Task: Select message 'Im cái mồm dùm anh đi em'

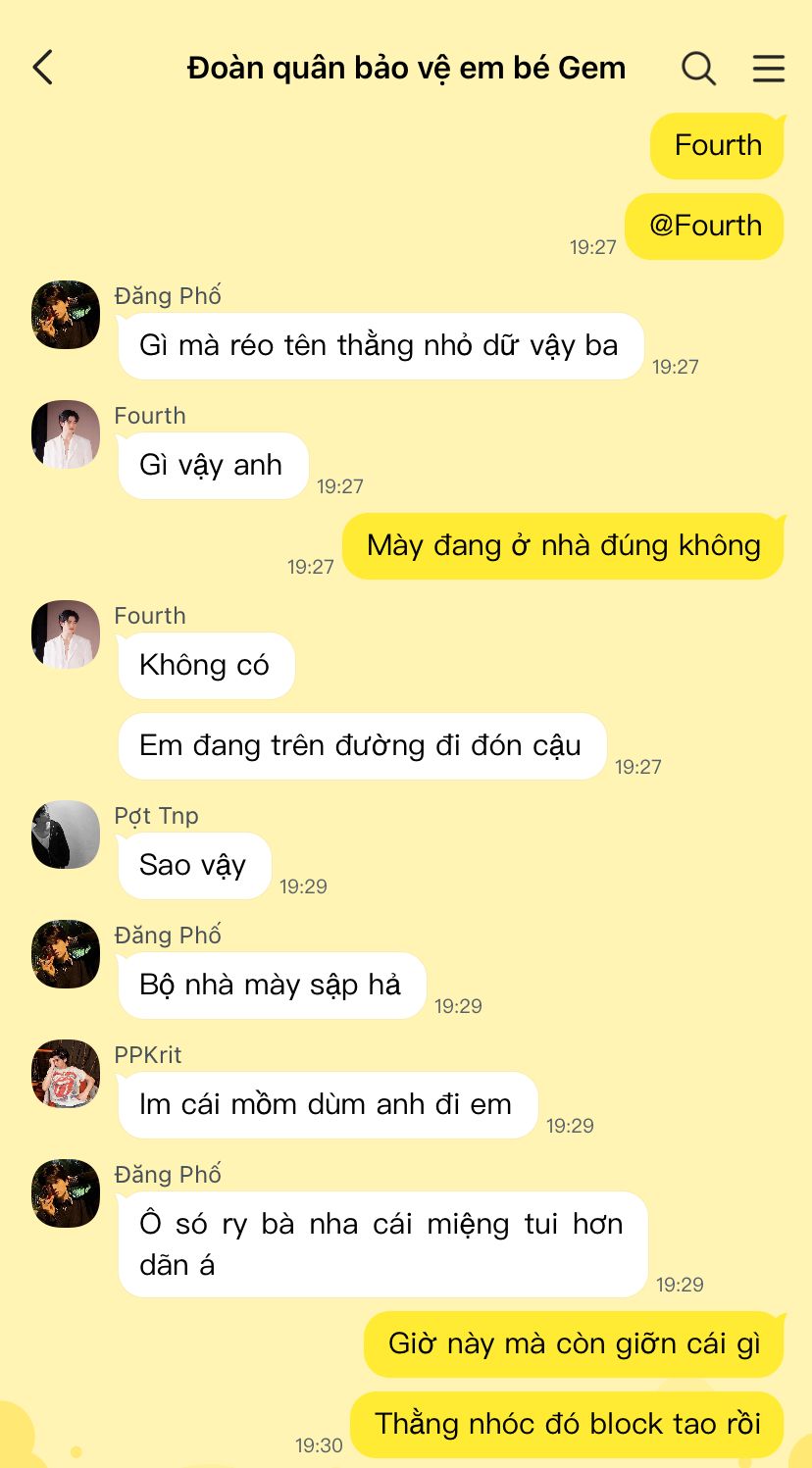Action: [x=328, y=1105]
